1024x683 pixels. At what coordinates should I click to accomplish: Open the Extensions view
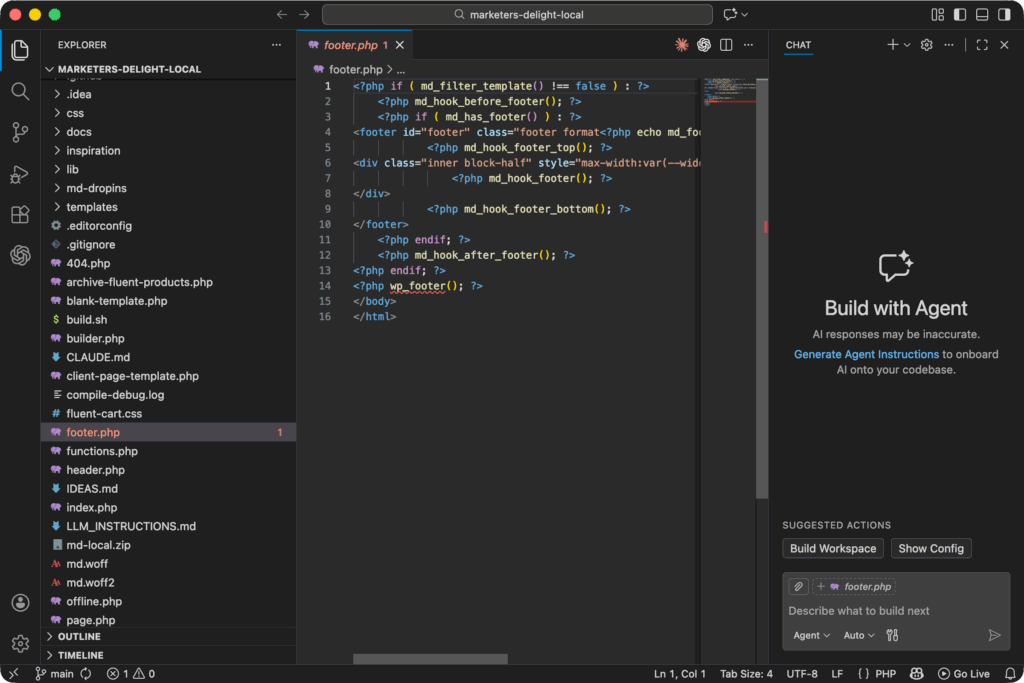20,215
